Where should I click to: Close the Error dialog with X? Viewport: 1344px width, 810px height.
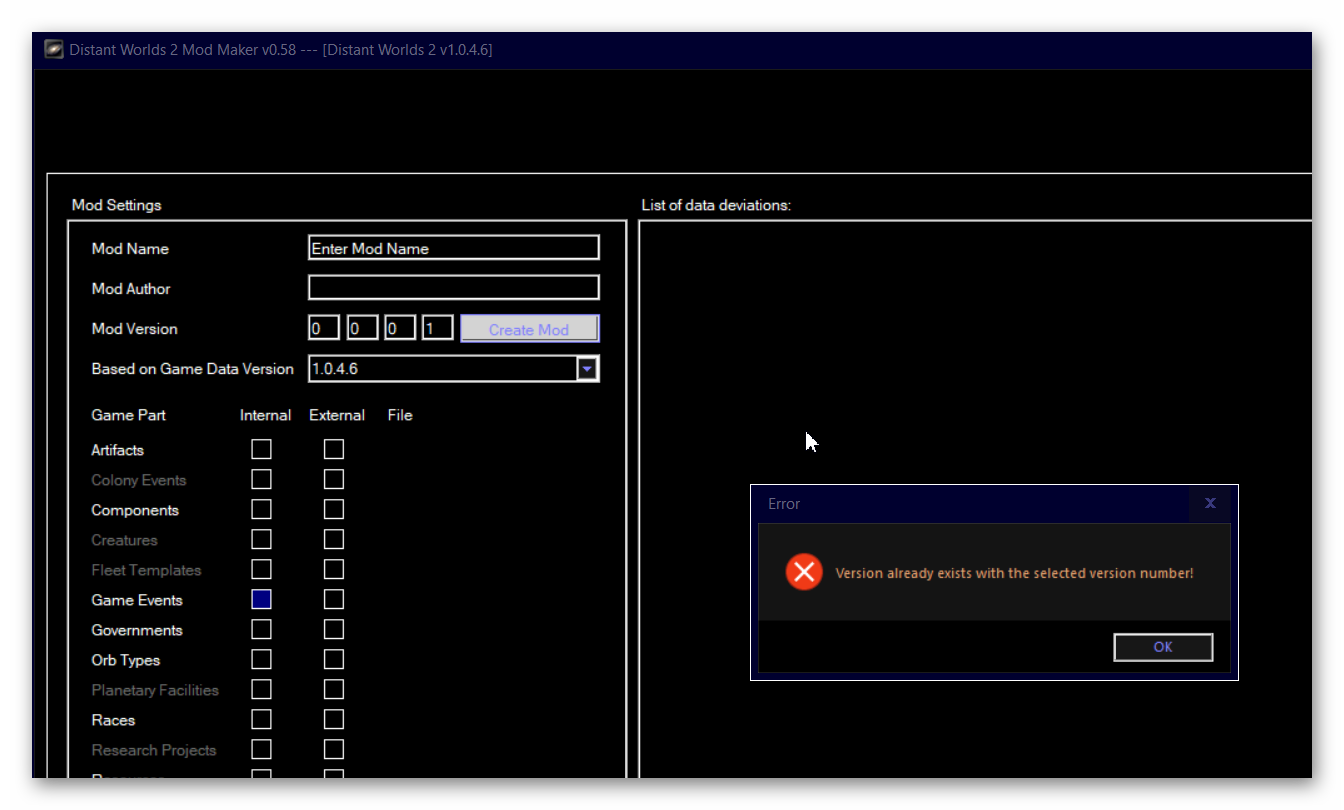tap(1210, 503)
